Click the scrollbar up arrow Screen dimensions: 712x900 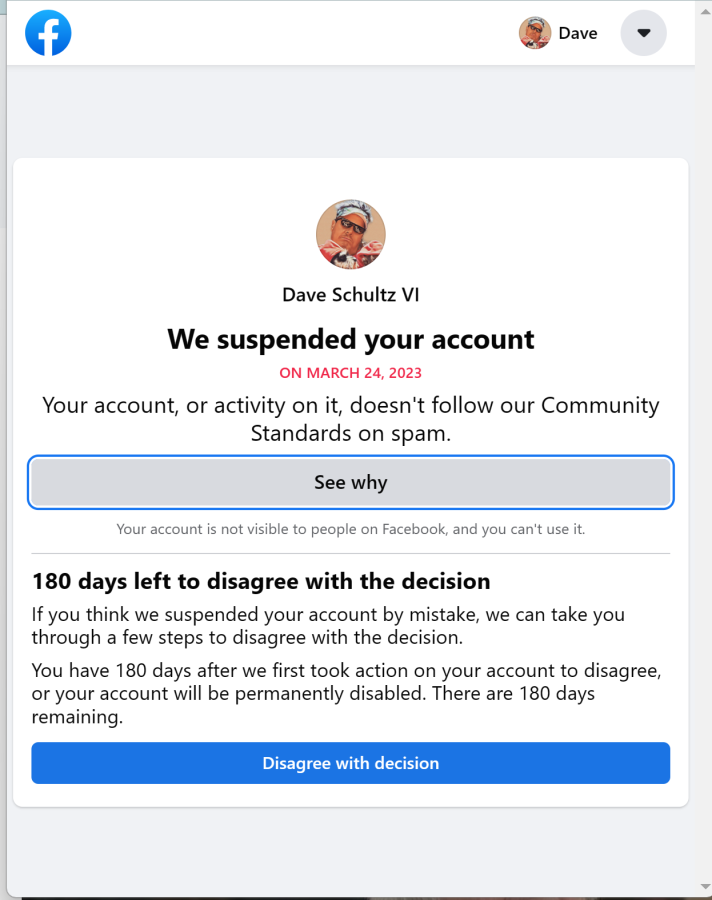pos(705,12)
